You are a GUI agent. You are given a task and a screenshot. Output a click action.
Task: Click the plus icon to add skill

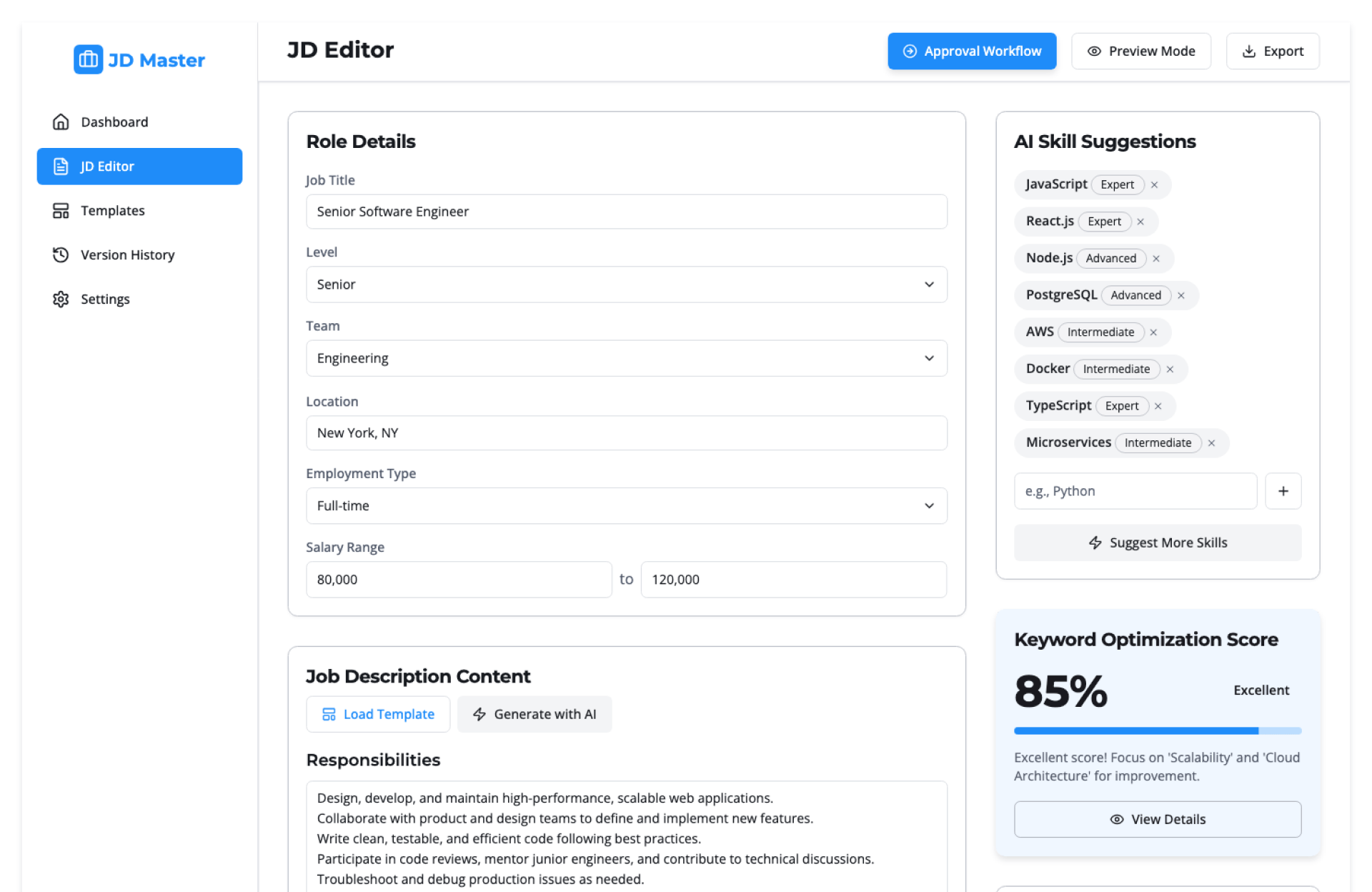pyautogui.click(x=1283, y=491)
